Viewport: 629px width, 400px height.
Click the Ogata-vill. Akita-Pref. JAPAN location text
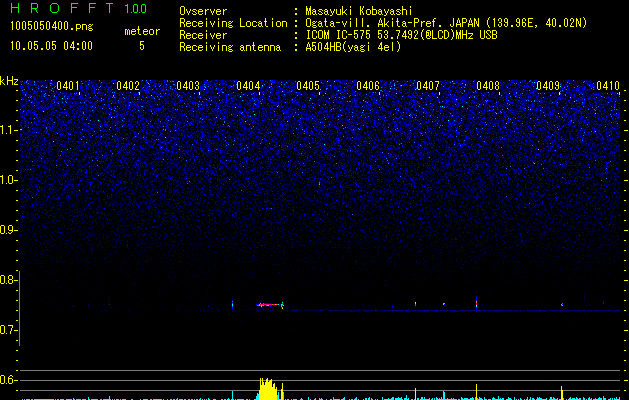click(446, 23)
